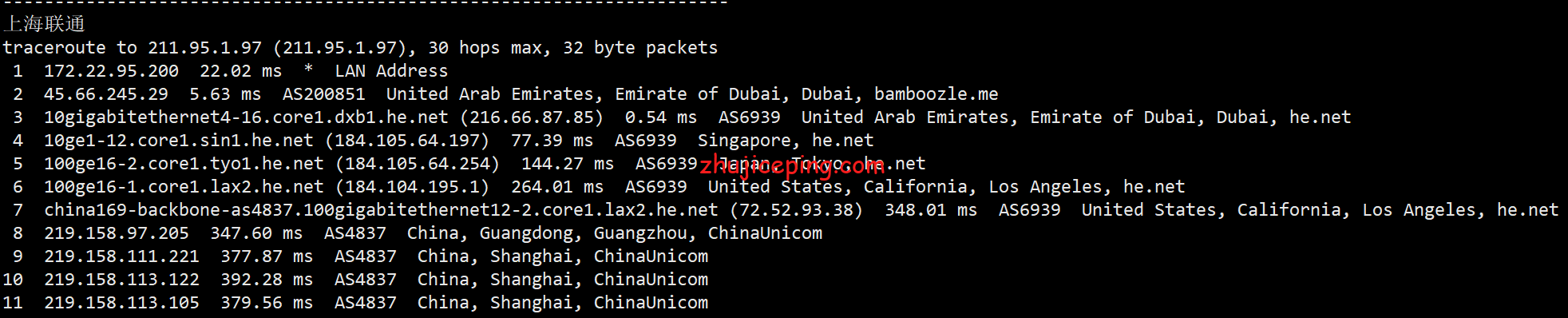Click the red zhujiceping.com watermark

click(792, 166)
